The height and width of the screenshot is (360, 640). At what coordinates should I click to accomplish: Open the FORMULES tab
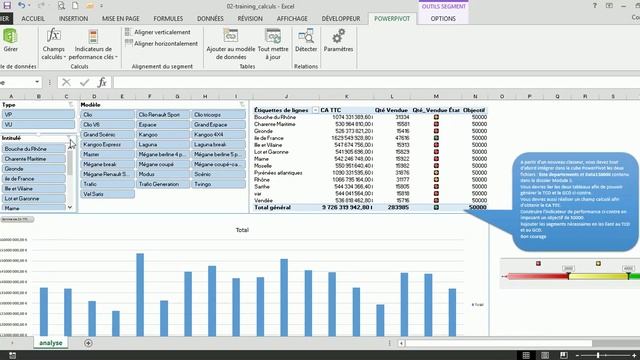click(x=168, y=19)
